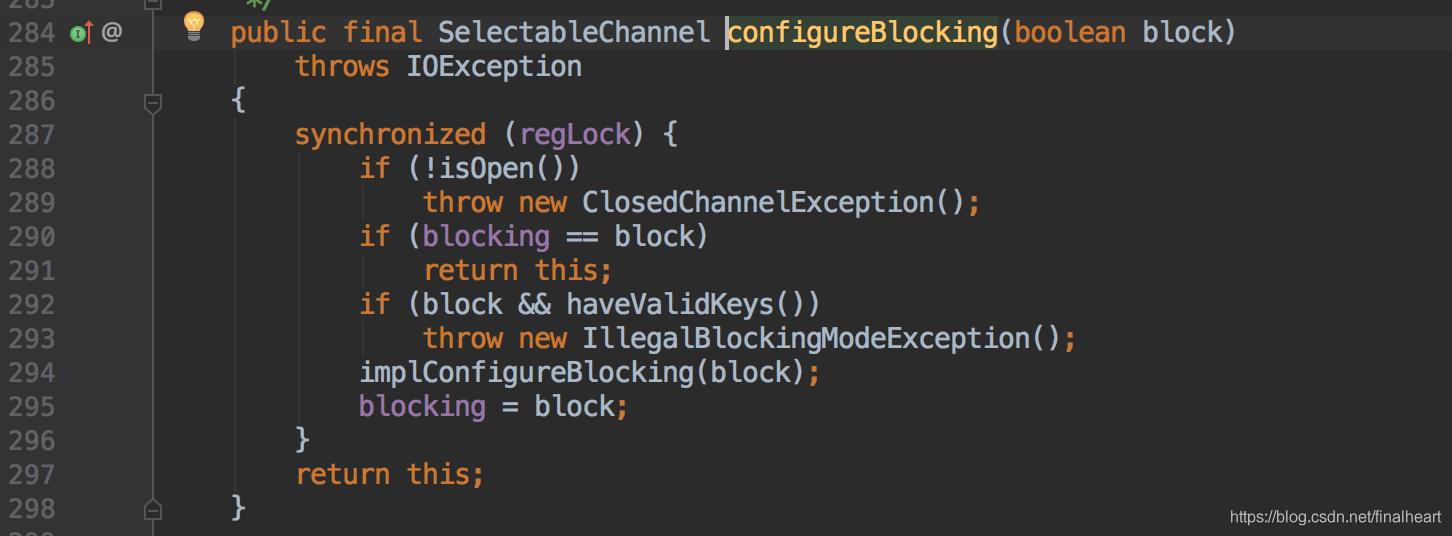This screenshot has width=1452, height=536.
Task: Open the blog.csdn.net/finalheart watermark link
Action: (x=1335, y=517)
